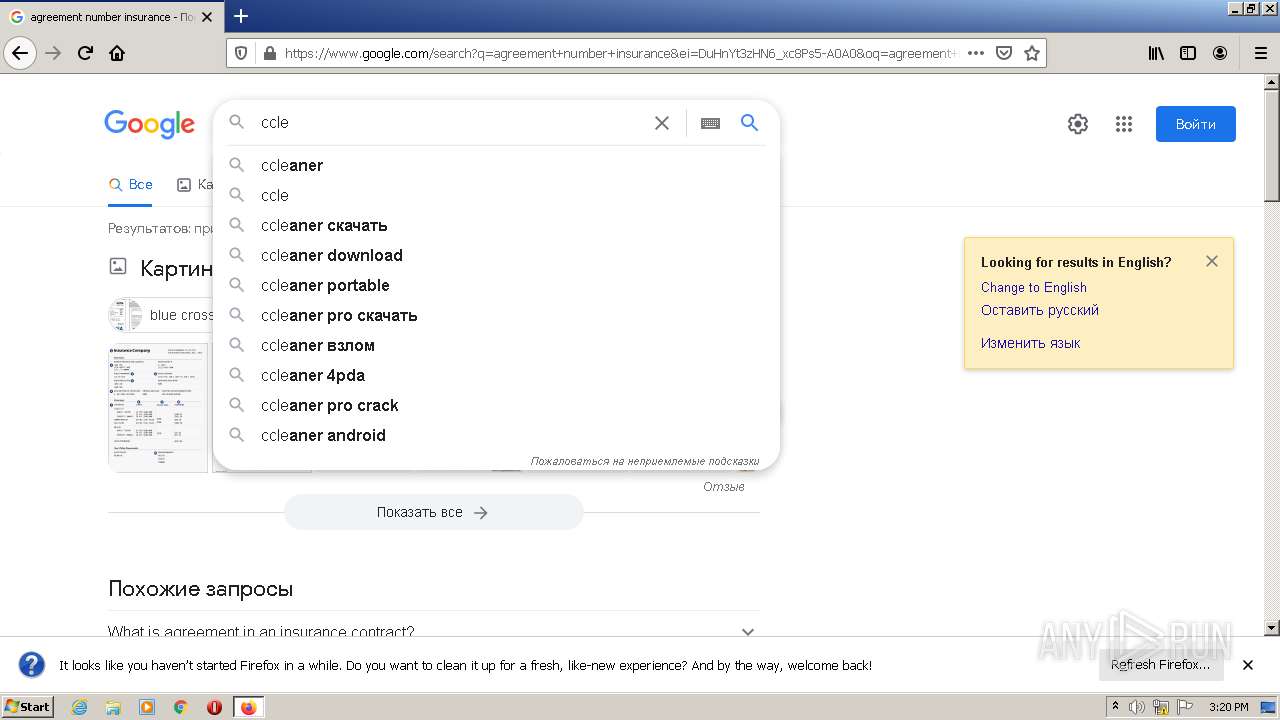Report inappropriate predictions link
Viewport: 1280px width, 720px height.
(645, 461)
